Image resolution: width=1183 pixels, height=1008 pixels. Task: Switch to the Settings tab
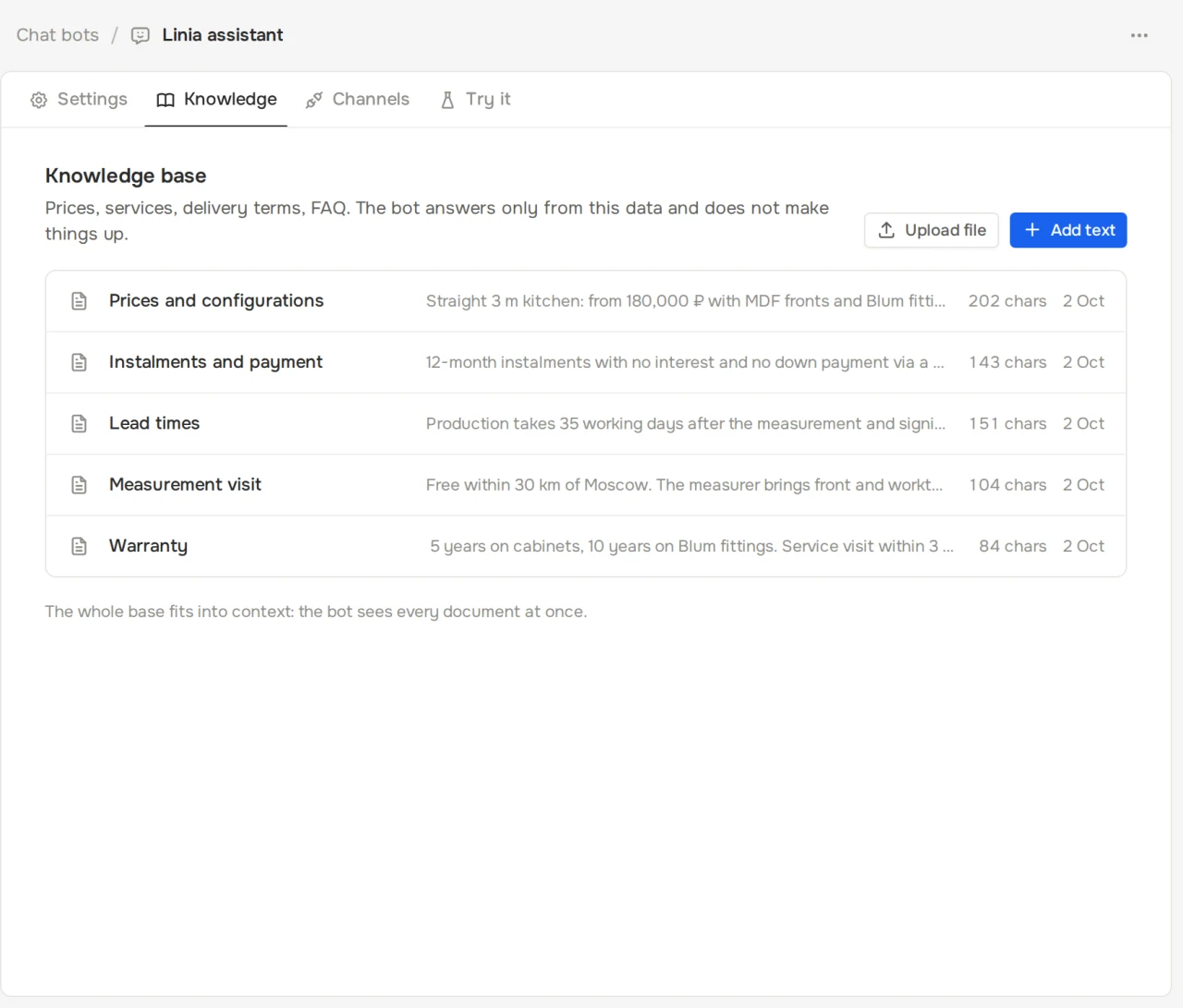[x=79, y=99]
